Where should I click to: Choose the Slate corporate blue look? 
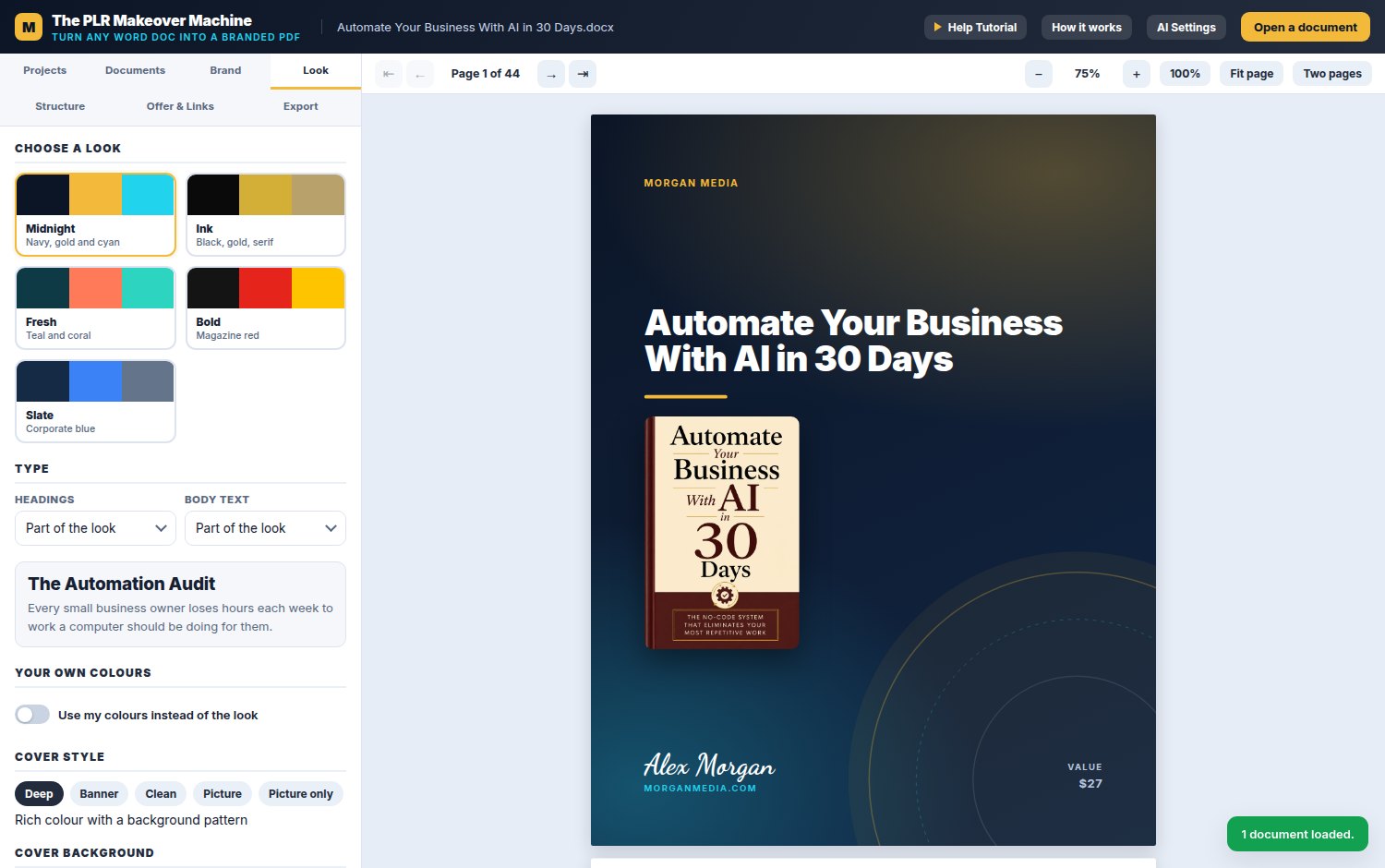click(95, 401)
